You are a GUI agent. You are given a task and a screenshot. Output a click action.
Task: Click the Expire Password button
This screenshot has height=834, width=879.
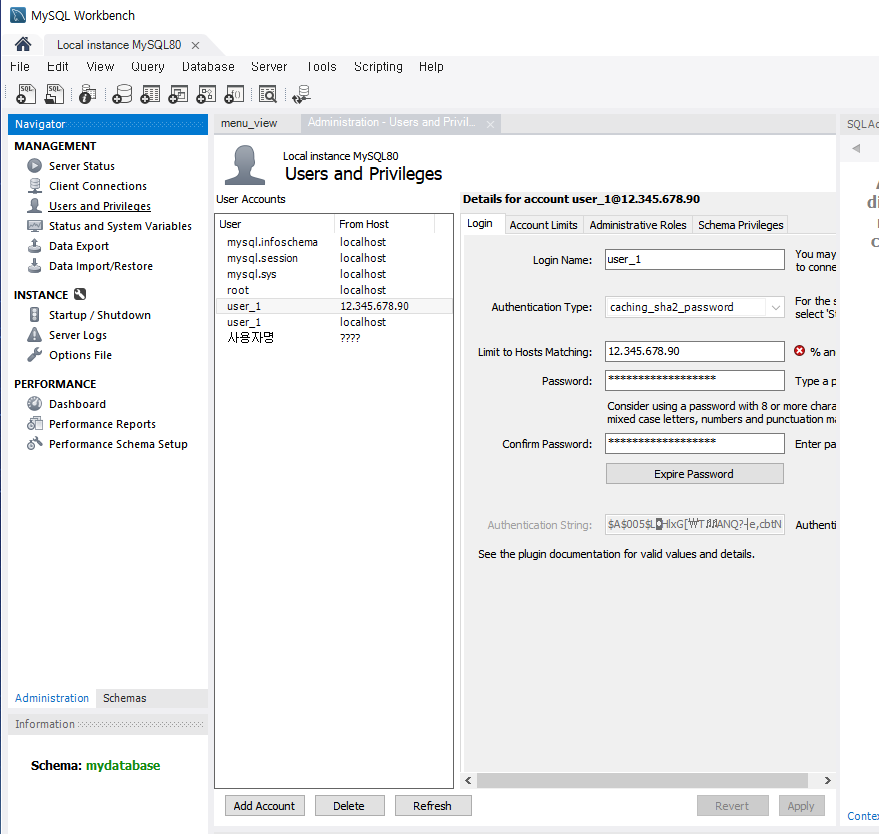(695, 474)
